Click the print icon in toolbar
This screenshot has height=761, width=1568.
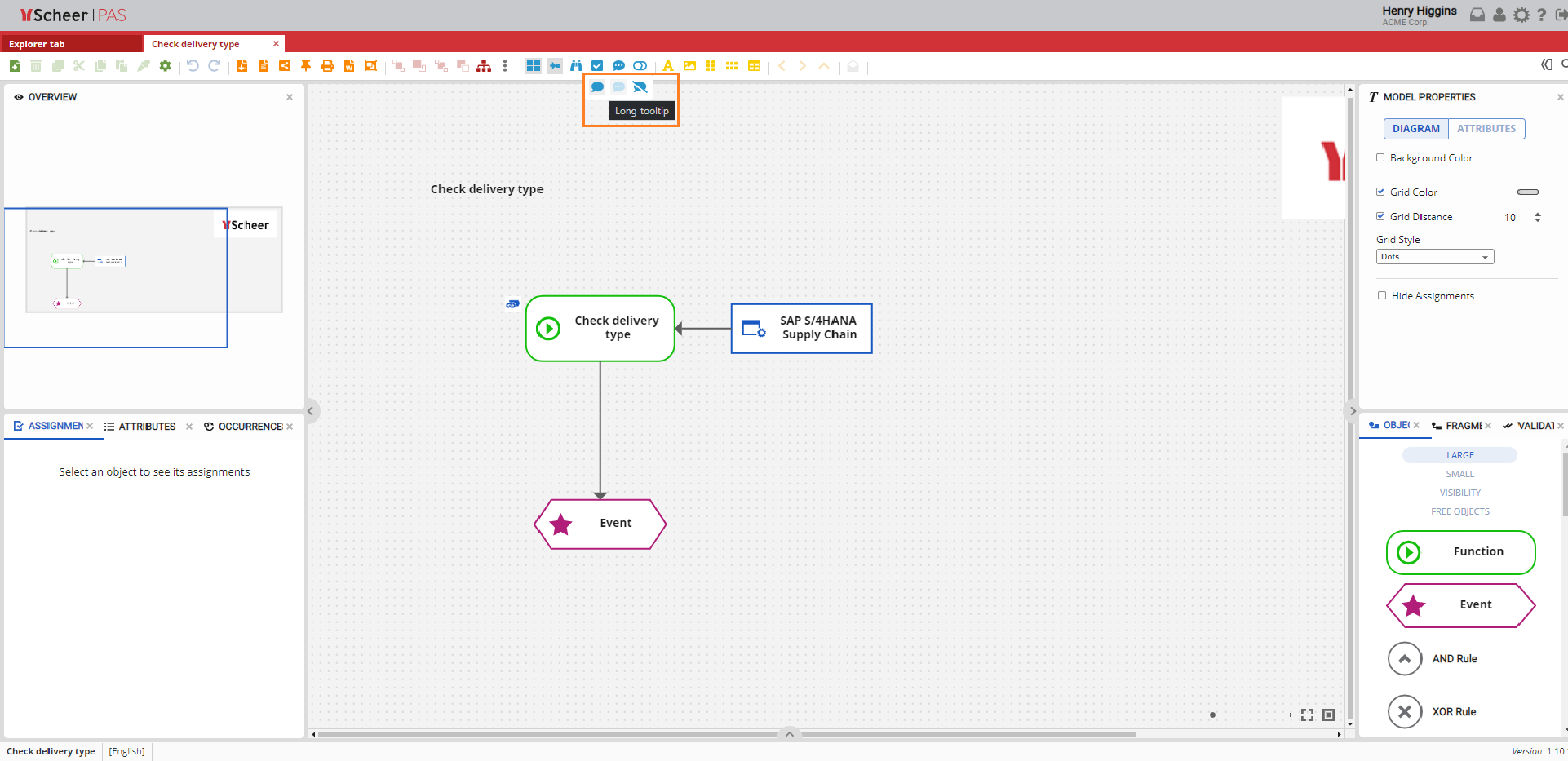click(327, 66)
